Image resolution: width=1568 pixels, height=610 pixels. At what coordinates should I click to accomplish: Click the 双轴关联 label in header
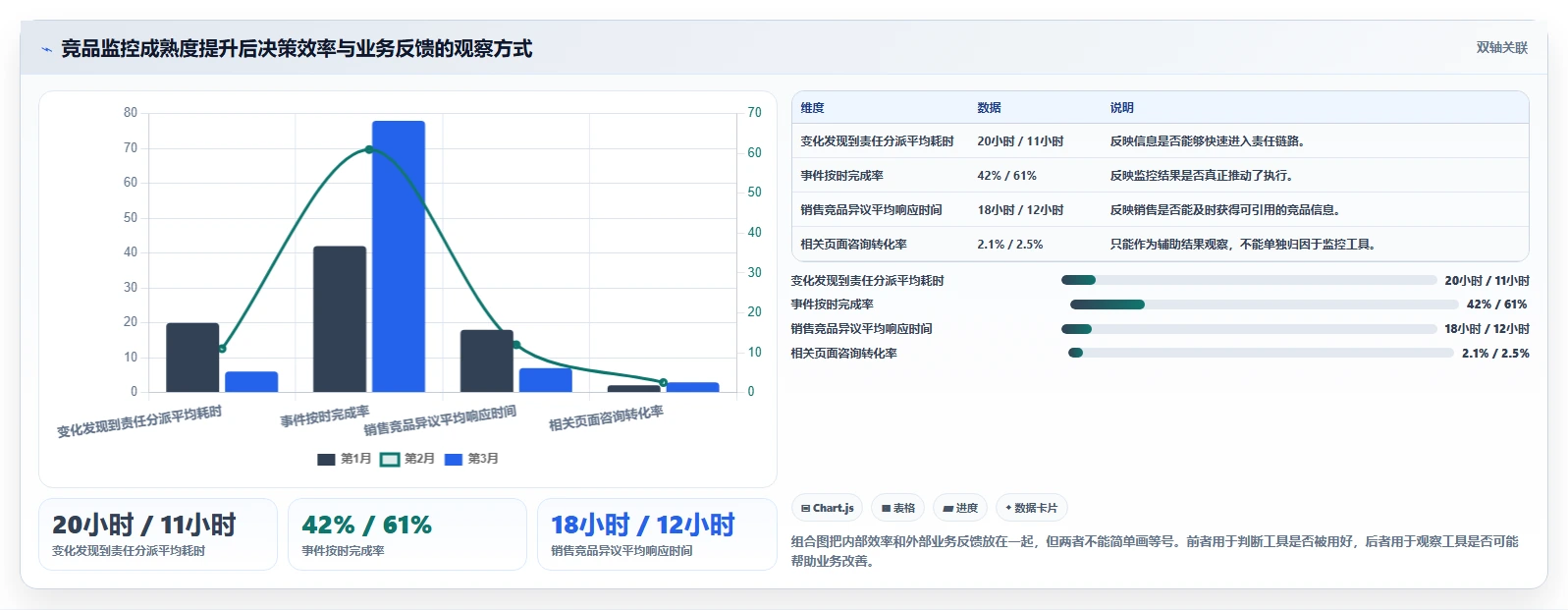(x=1501, y=47)
